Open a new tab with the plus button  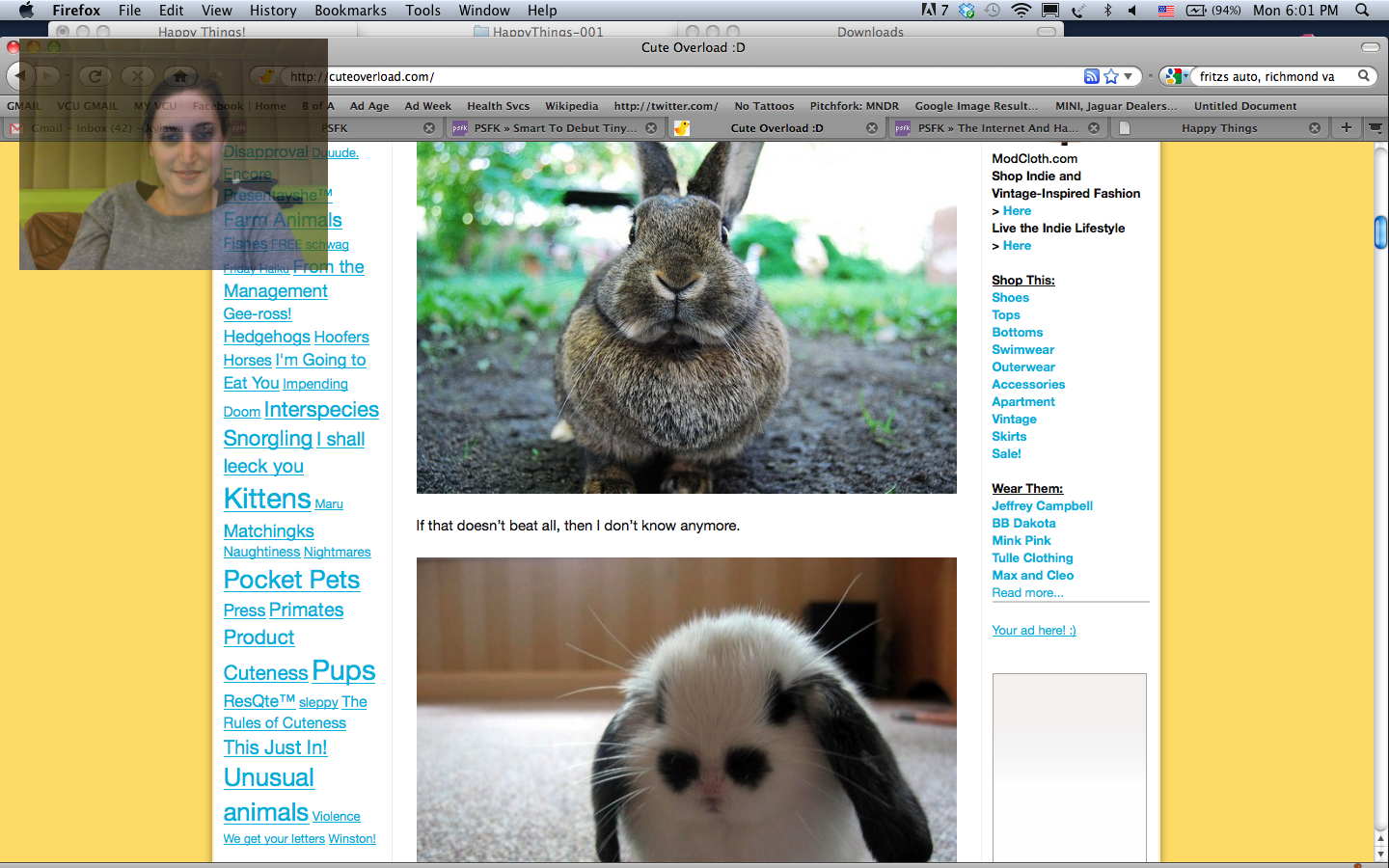click(x=1346, y=127)
